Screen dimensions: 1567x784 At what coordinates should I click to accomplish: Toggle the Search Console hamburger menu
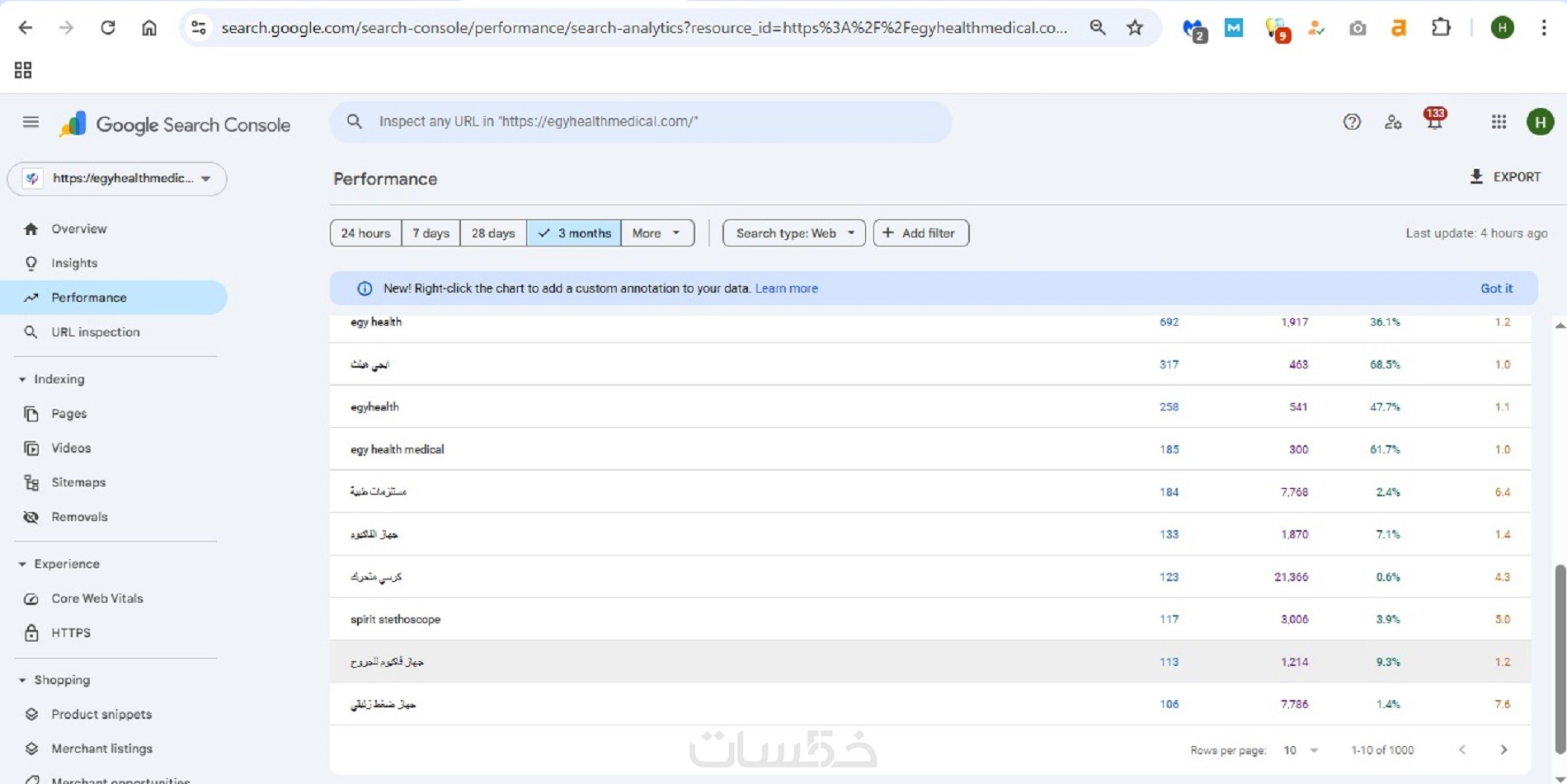[31, 122]
